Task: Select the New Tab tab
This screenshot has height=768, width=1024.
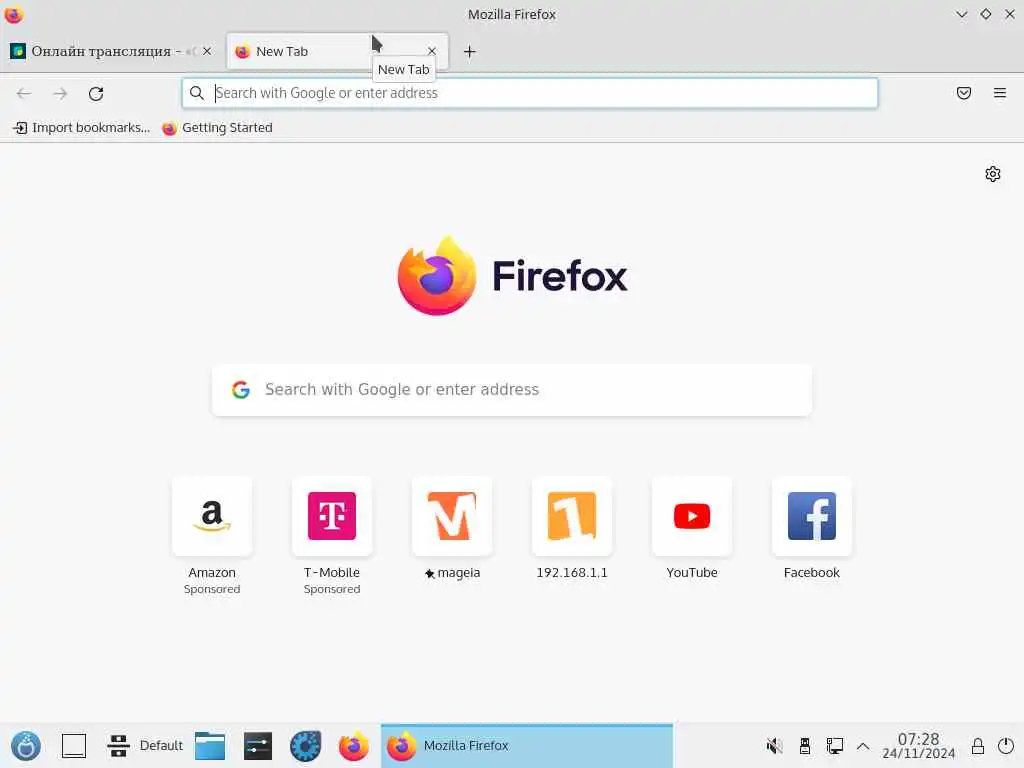Action: (338, 51)
